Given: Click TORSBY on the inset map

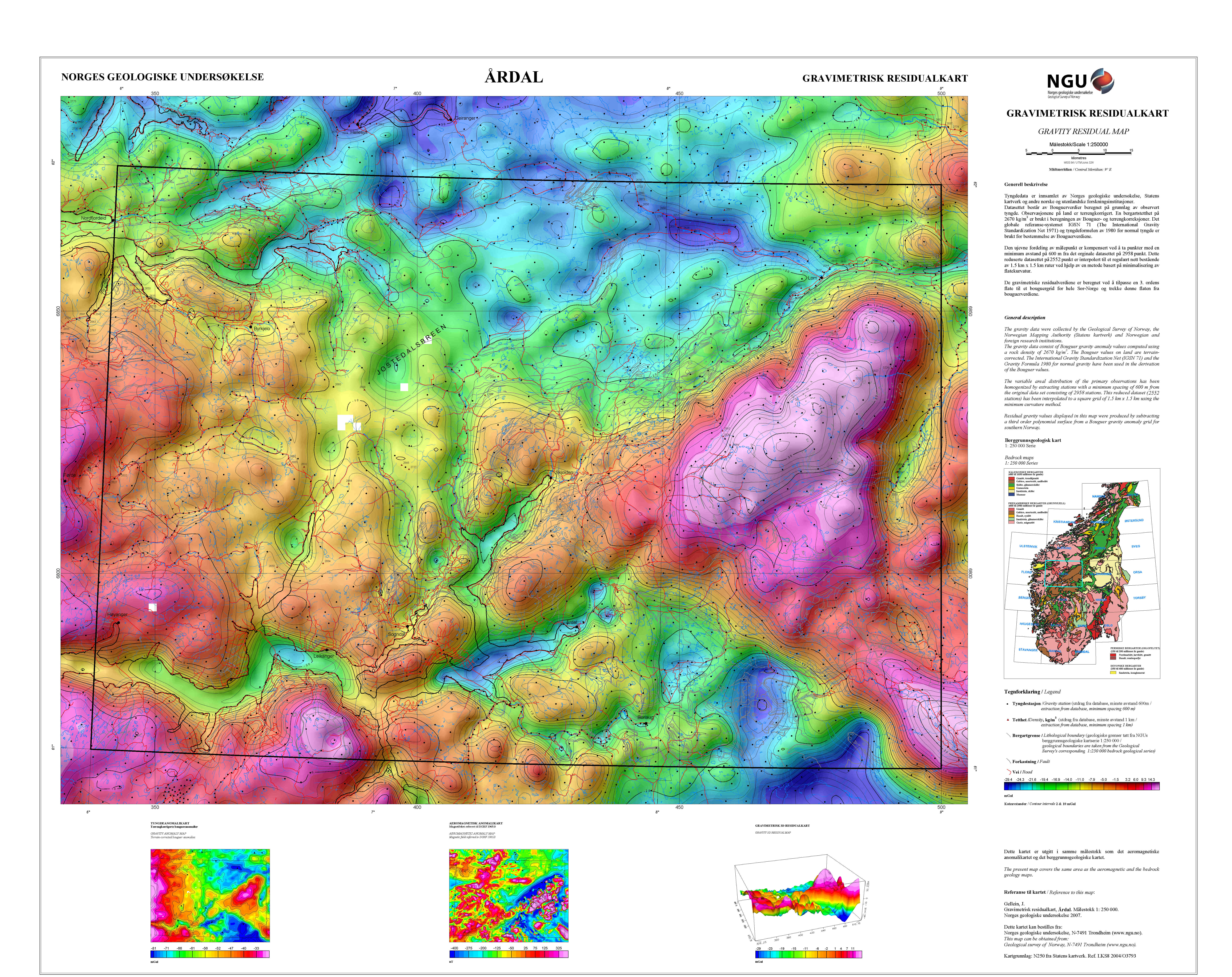Looking at the screenshot, I should tap(1139, 598).
